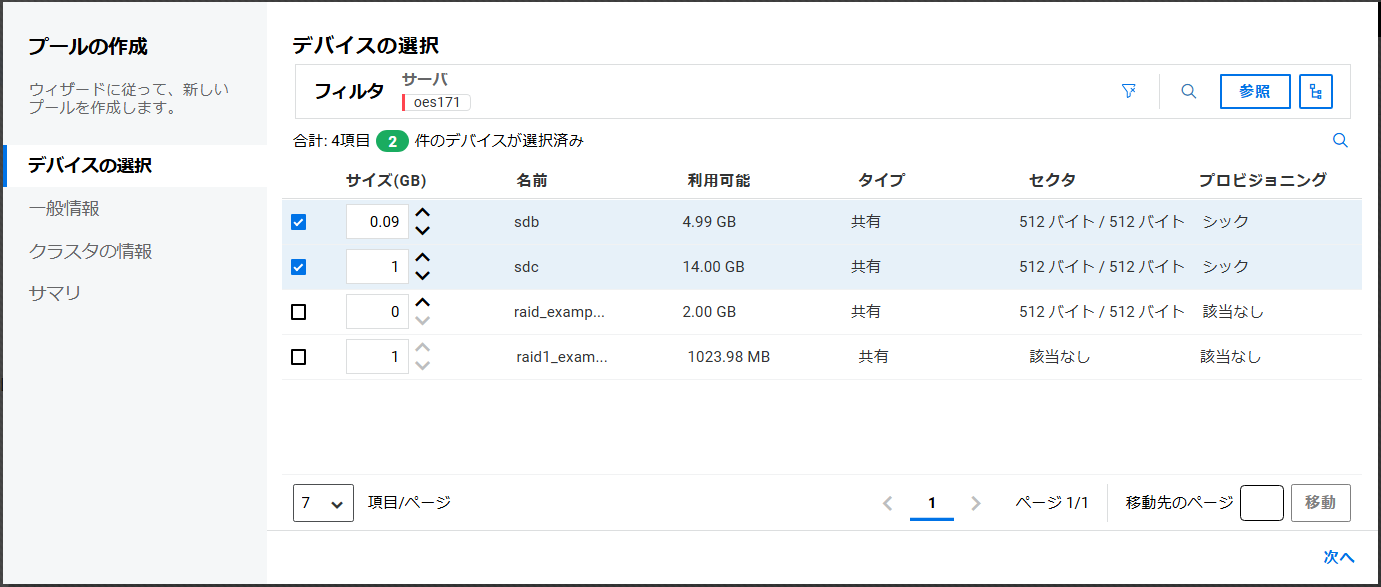Click the filter funnel icon
The width and height of the screenshot is (1381, 587).
(1129, 91)
